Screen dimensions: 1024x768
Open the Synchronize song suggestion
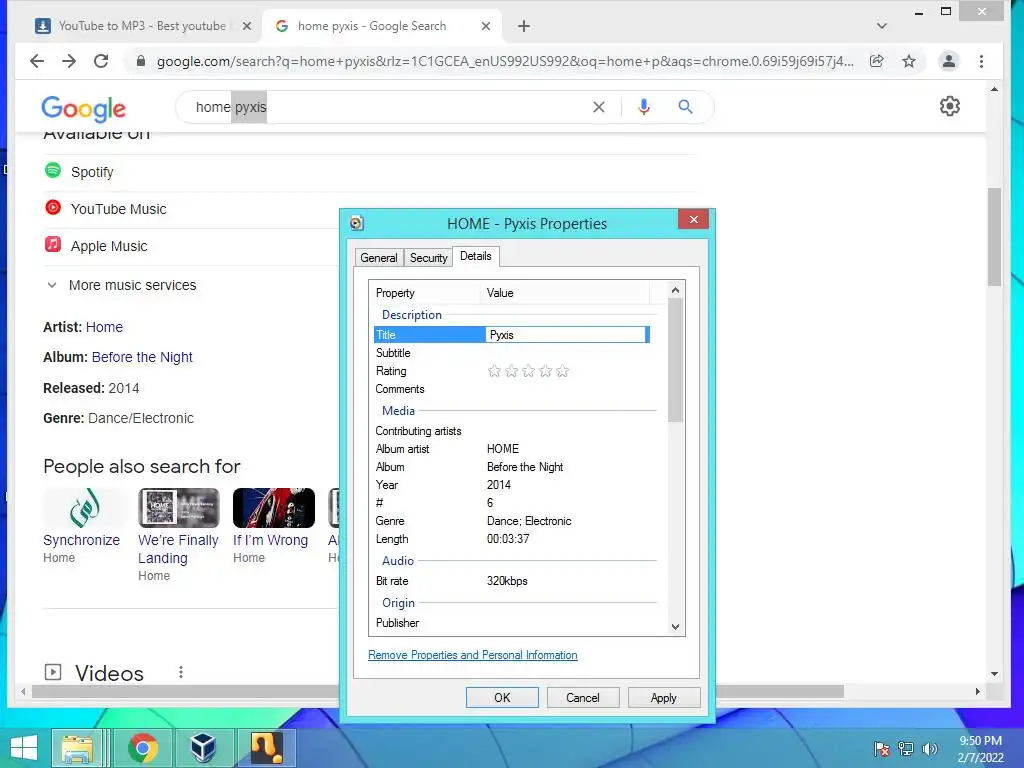(x=82, y=525)
